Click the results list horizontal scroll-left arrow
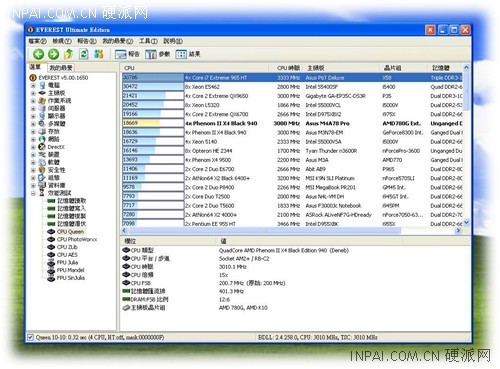 pyautogui.click(x=125, y=230)
